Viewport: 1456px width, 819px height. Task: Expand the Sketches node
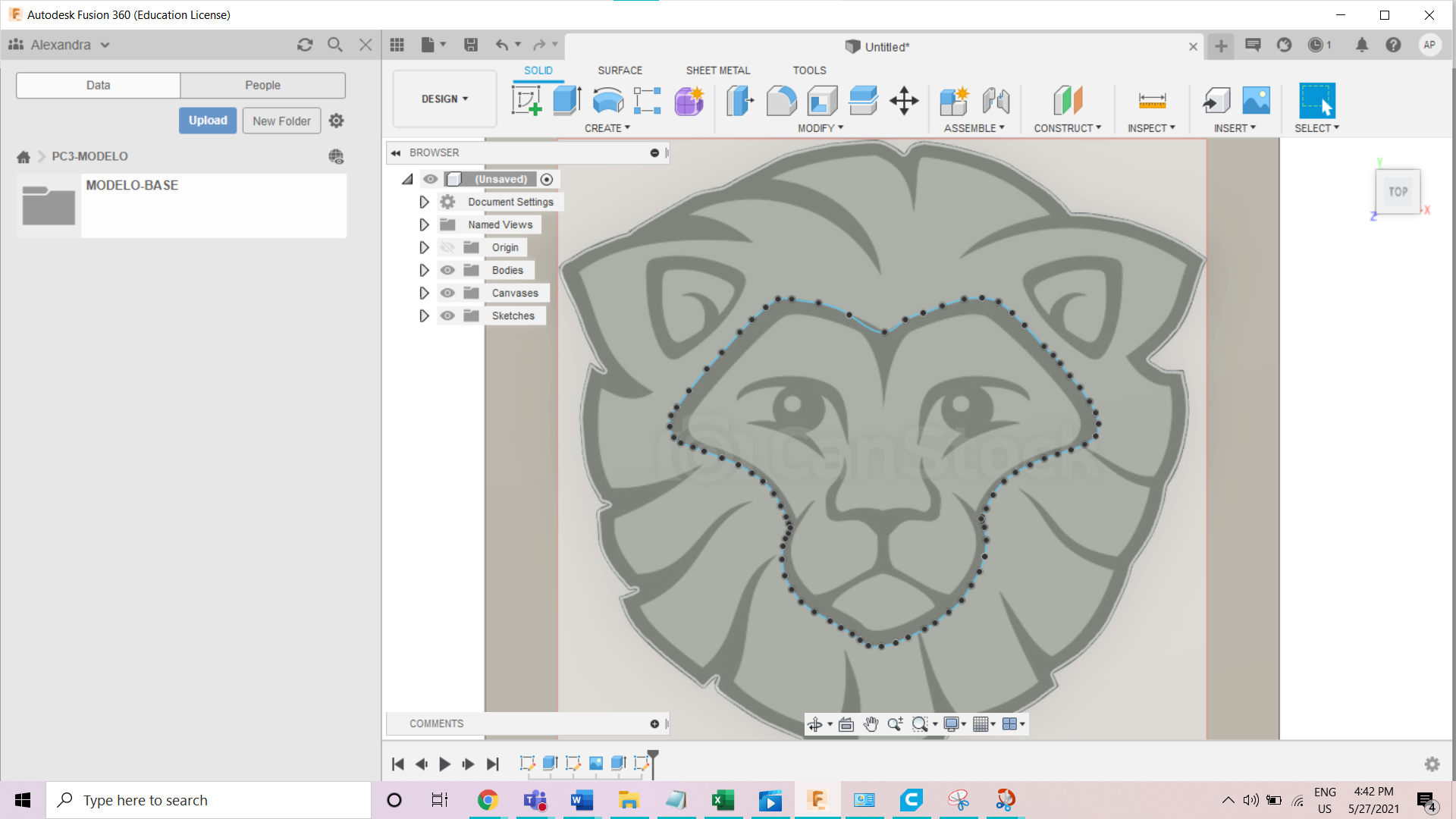tap(424, 315)
